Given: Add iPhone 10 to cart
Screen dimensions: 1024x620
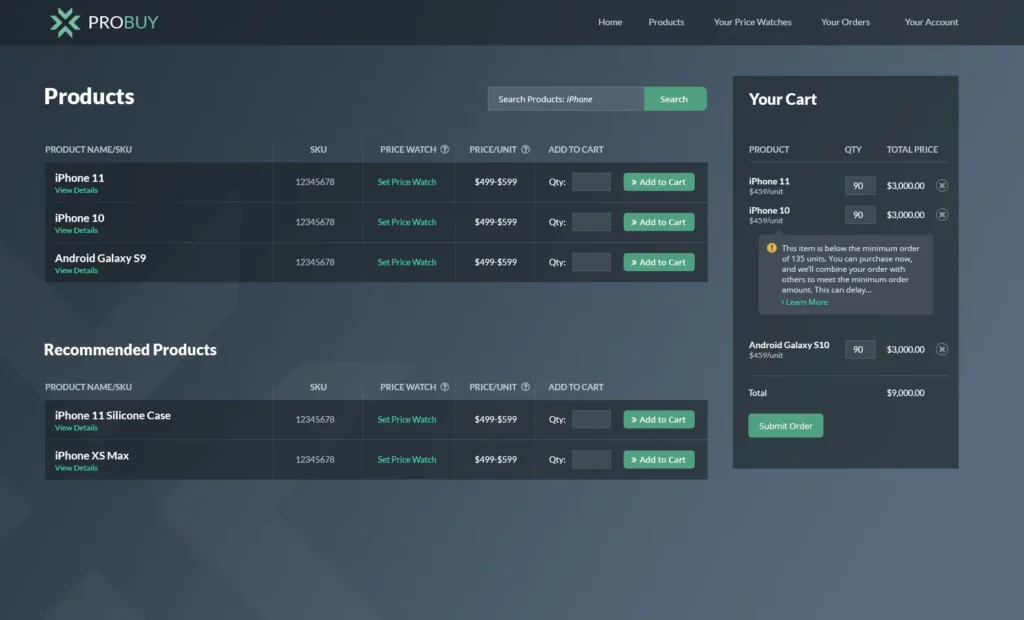Looking at the screenshot, I should 659,222.
